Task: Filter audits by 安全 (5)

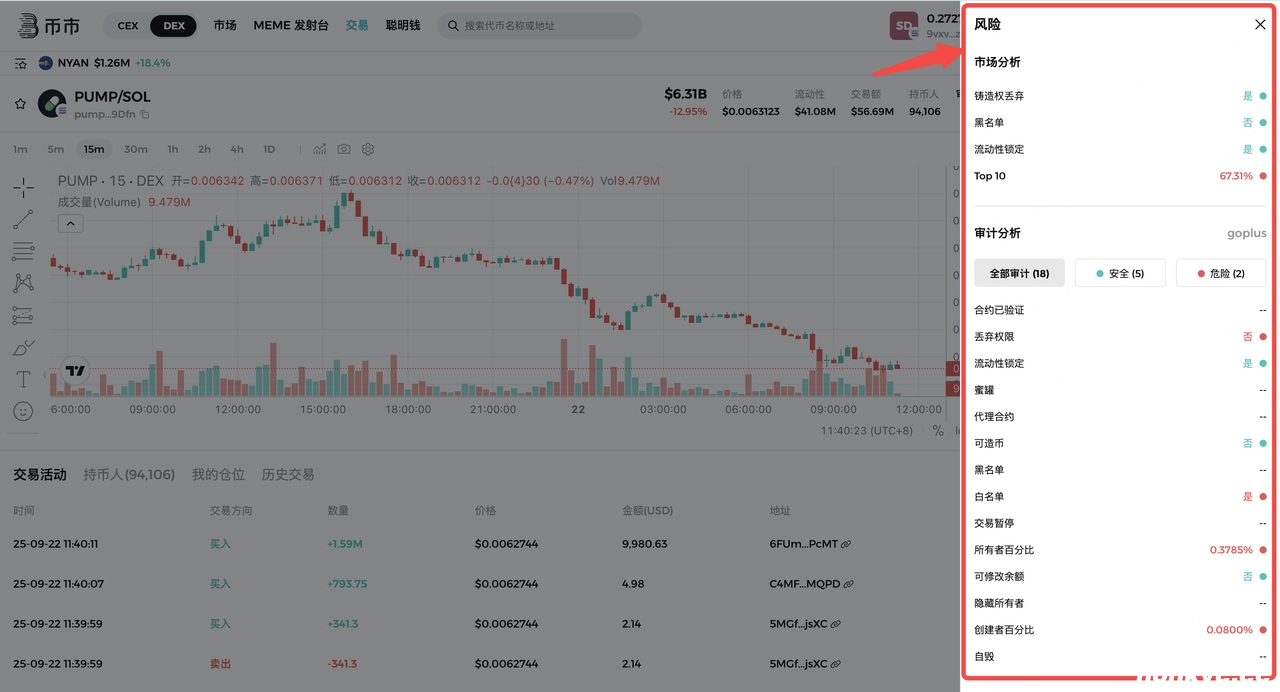Action: [x=1120, y=273]
